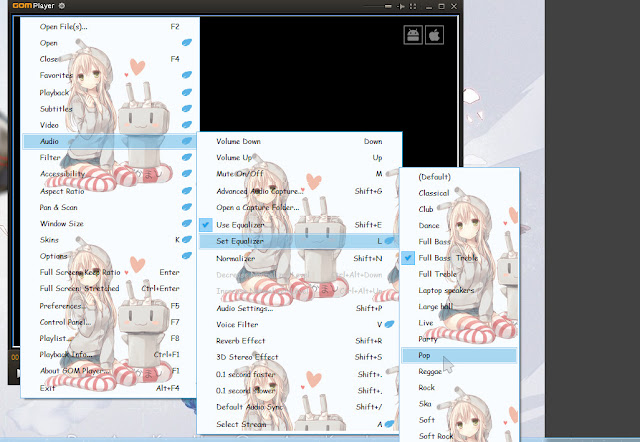Select the Pop equalizer preset

click(459, 355)
